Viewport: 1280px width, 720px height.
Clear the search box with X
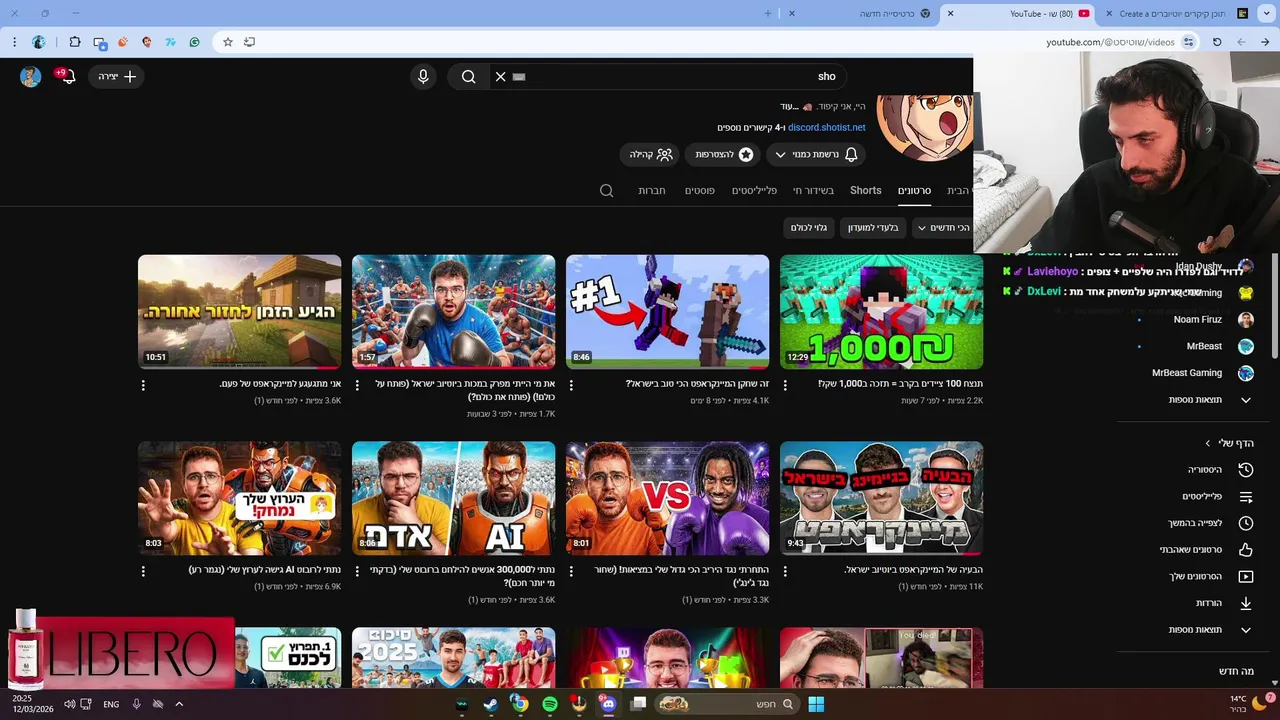(x=501, y=77)
